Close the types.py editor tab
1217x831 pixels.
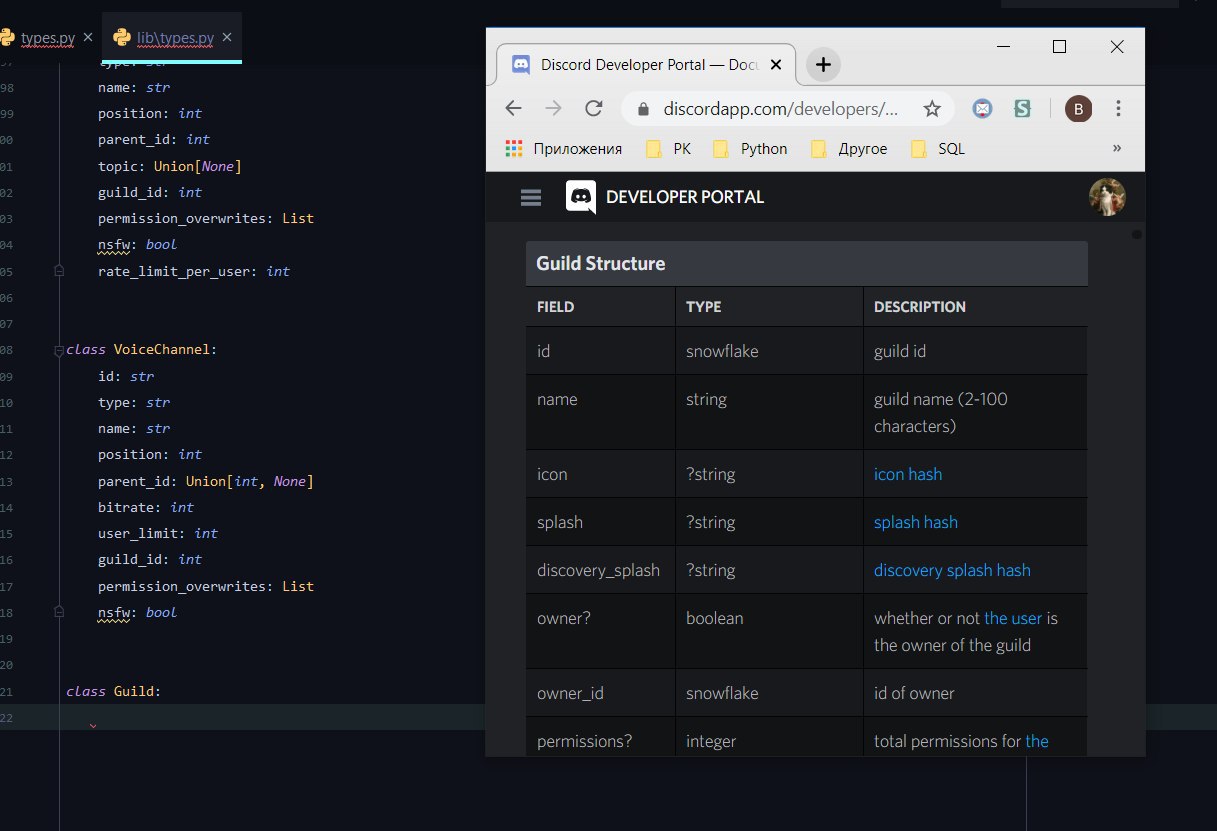pyautogui.click(x=88, y=37)
